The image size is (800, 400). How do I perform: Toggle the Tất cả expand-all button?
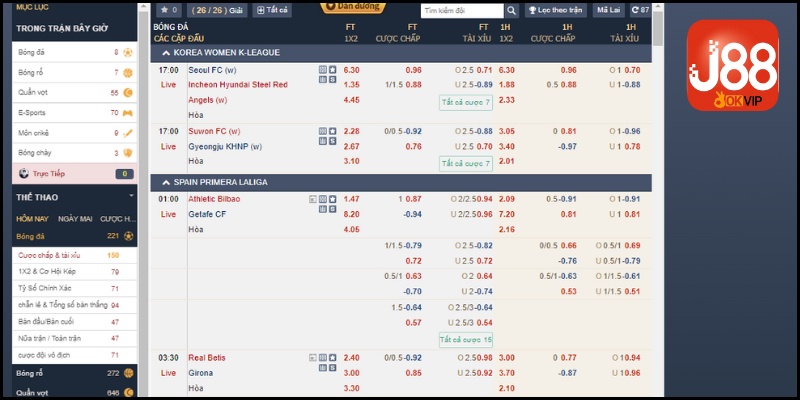[x=272, y=10]
